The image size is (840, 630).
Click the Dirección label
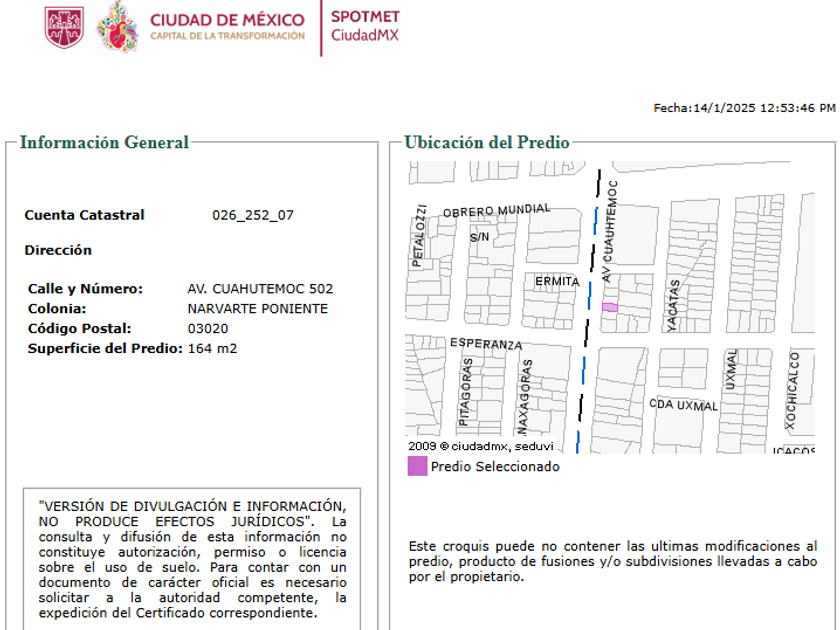pyautogui.click(x=58, y=250)
